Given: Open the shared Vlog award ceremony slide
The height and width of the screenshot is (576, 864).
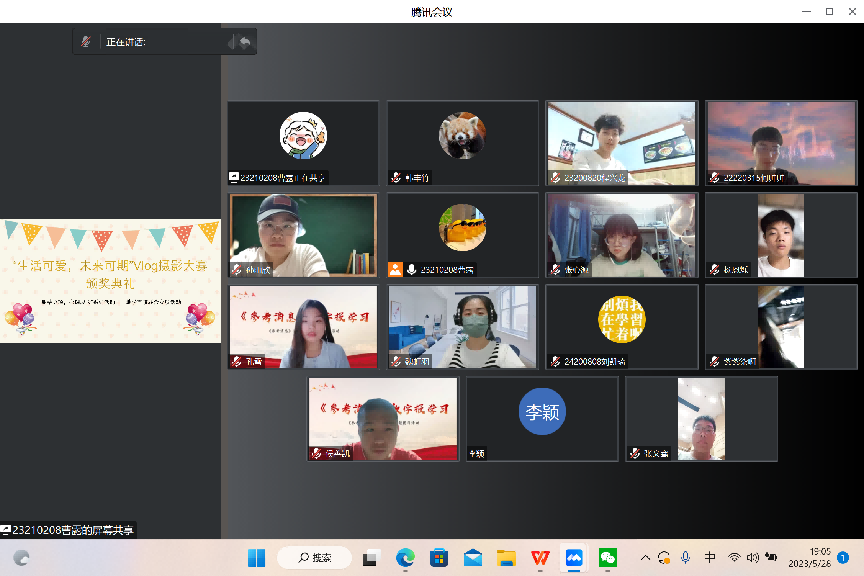Looking at the screenshot, I should coord(110,281).
